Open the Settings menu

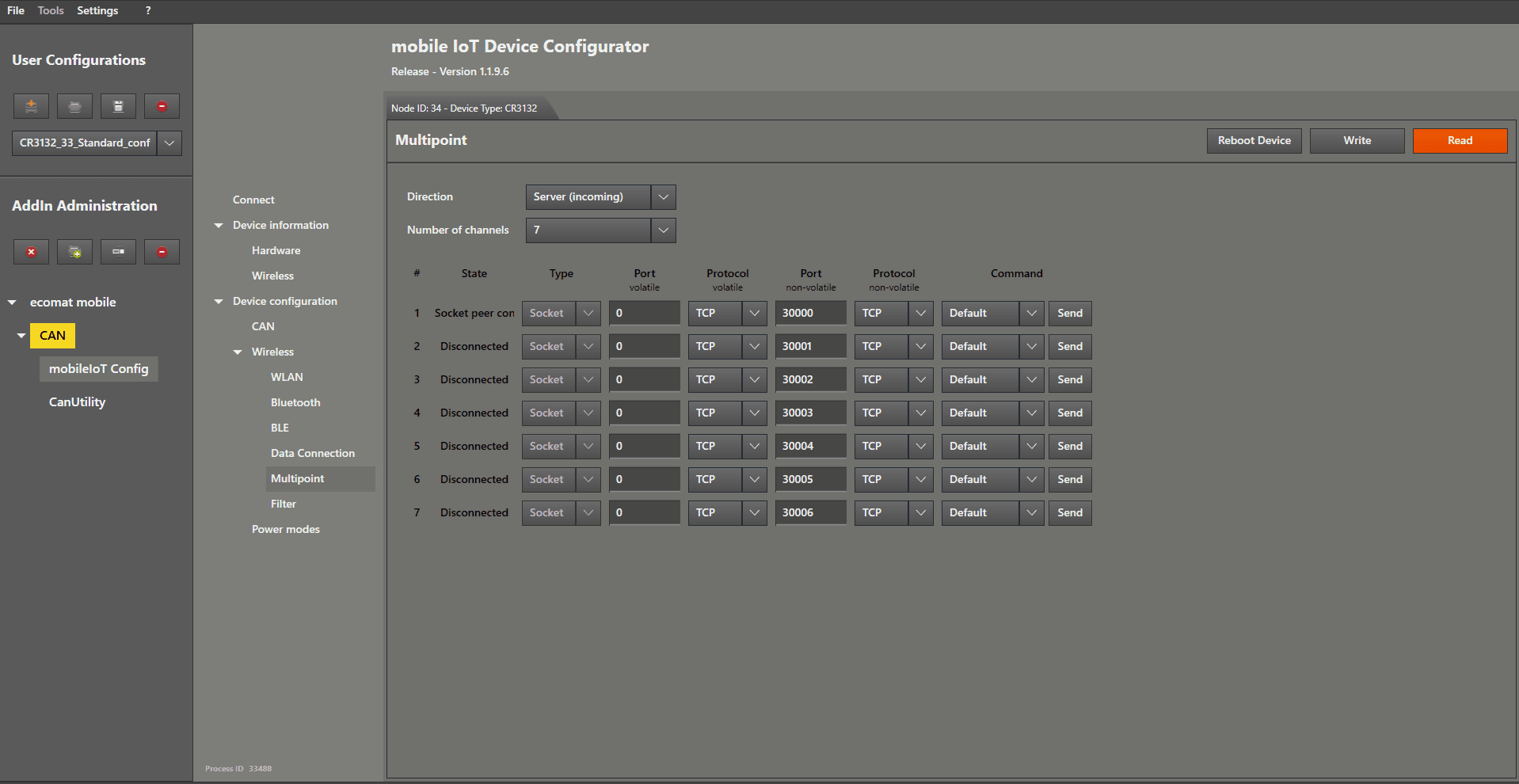pos(97,10)
